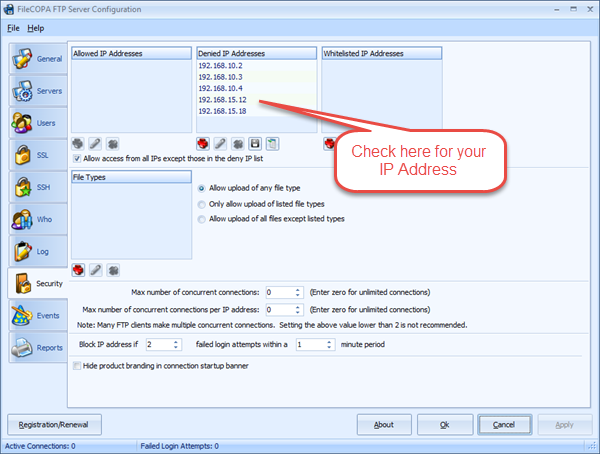Select denied IP 192.168.10.3

pos(256,77)
